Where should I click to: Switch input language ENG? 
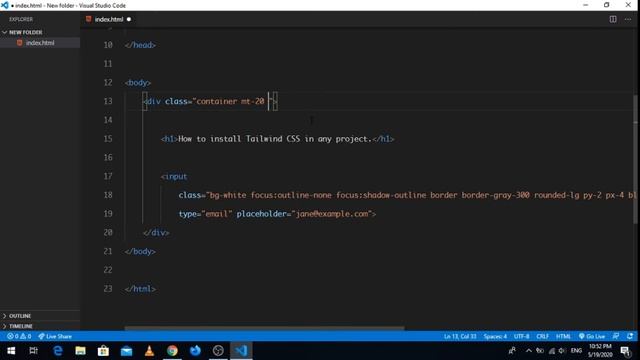click(x=576, y=351)
